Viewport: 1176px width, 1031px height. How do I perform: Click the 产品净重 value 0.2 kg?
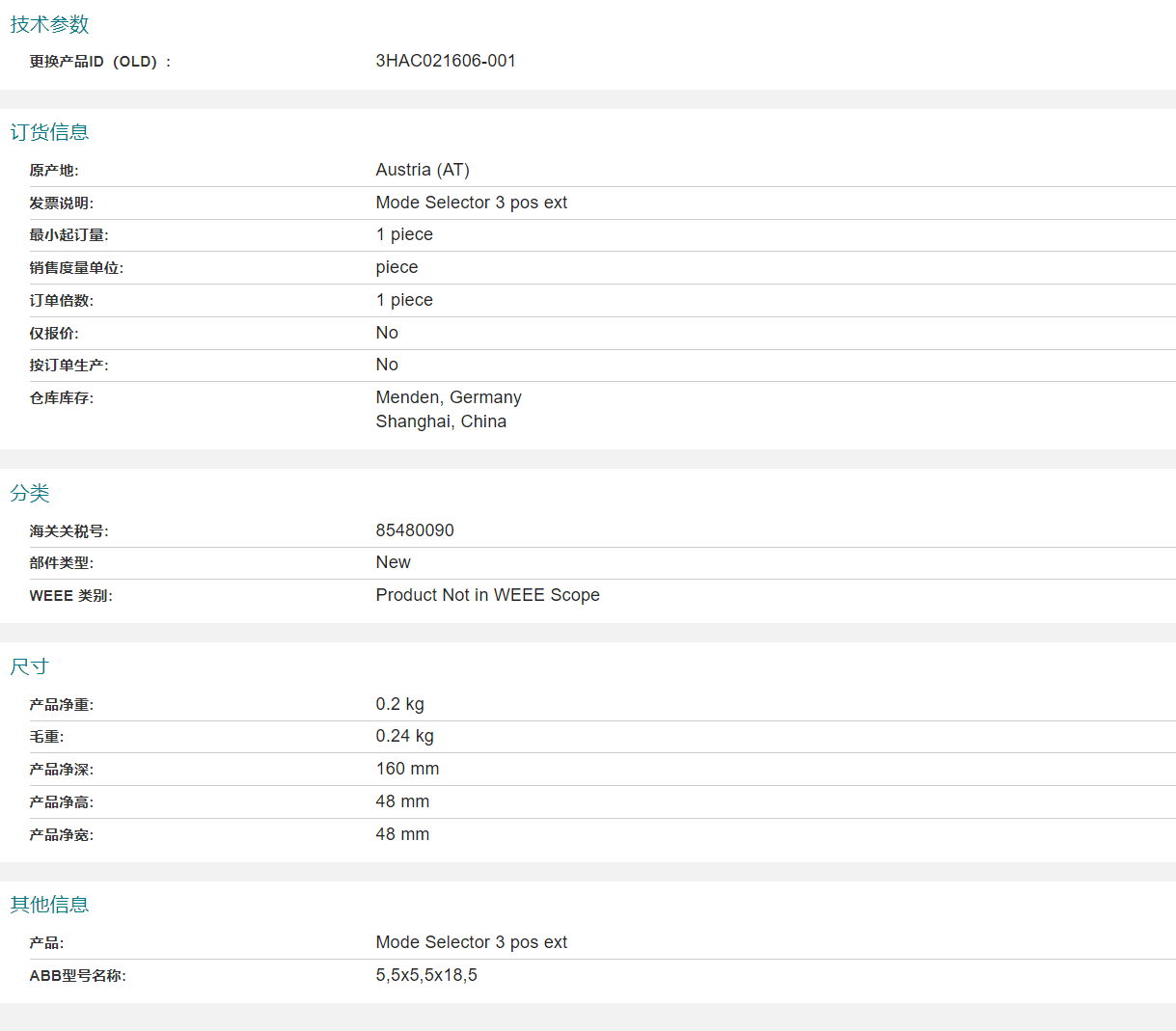[x=399, y=704]
